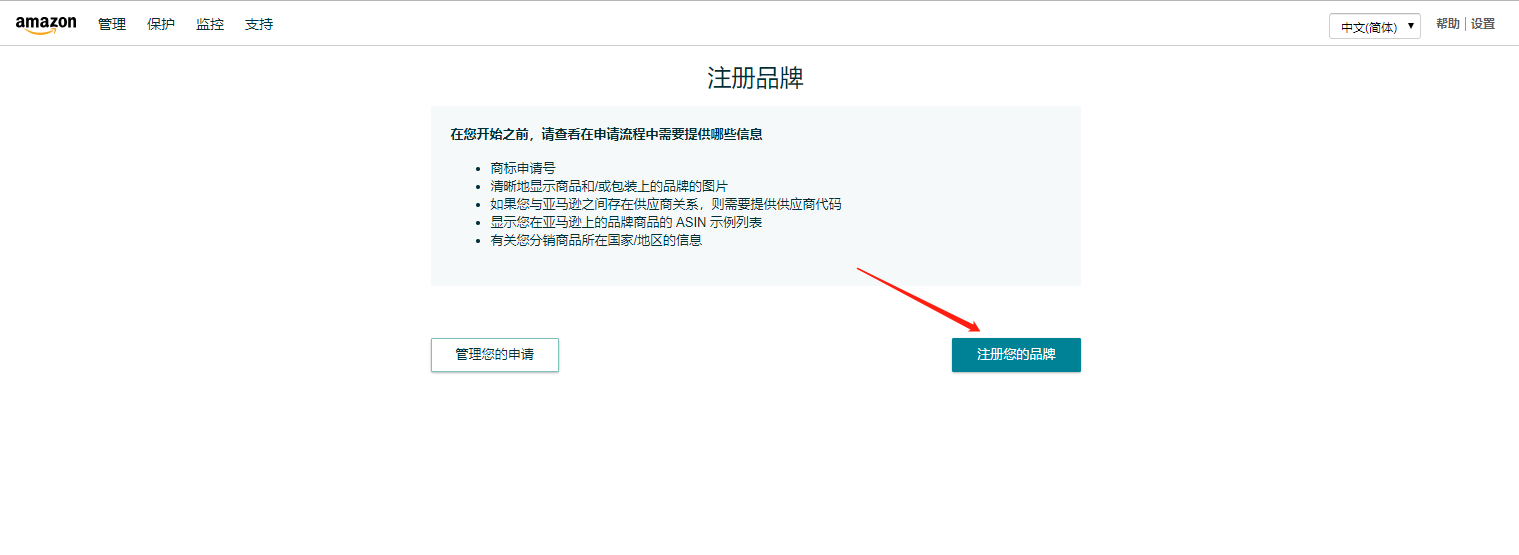This screenshot has width=1519, height=555.
Task: Click the 注册品牌 page heading
Action: click(756, 79)
